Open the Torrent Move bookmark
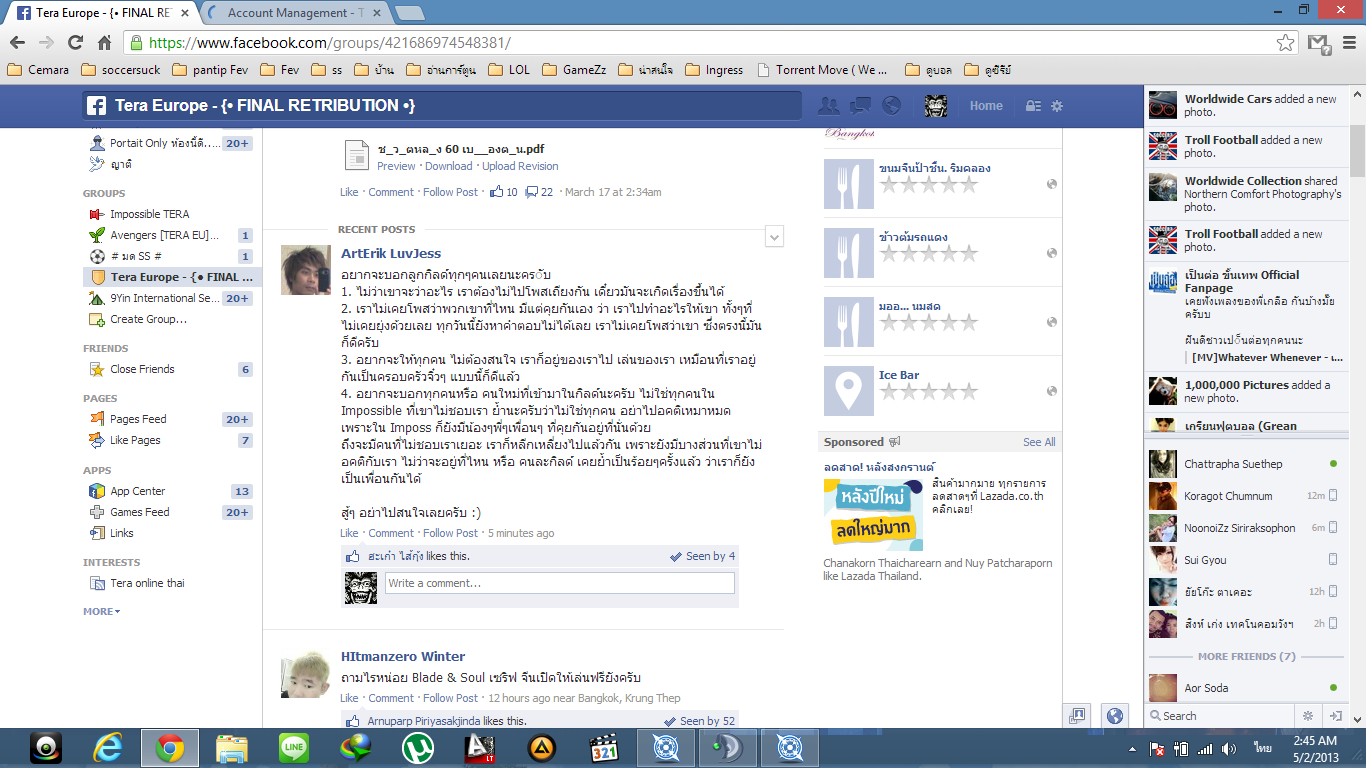Screen dimensions: 1366x768 coord(823,70)
